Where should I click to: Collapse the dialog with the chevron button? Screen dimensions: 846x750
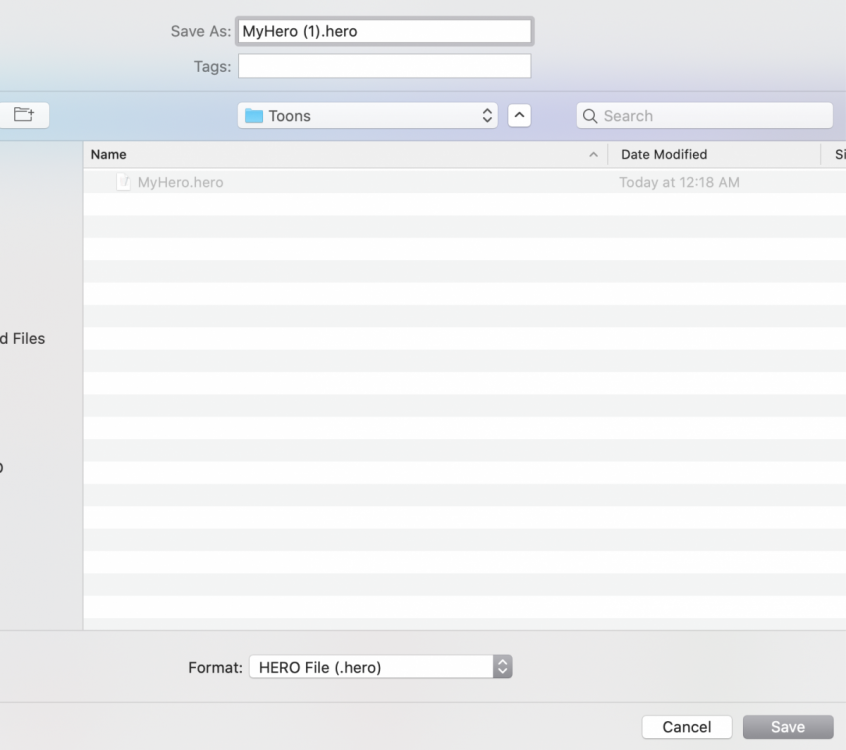click(519, 115)
